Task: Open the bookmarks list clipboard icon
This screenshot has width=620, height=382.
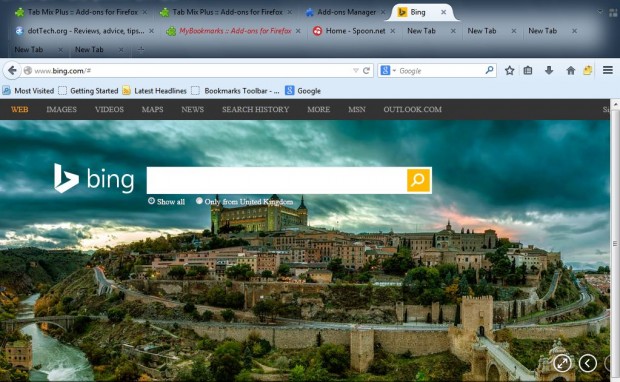Action: (x=528, y=71)
